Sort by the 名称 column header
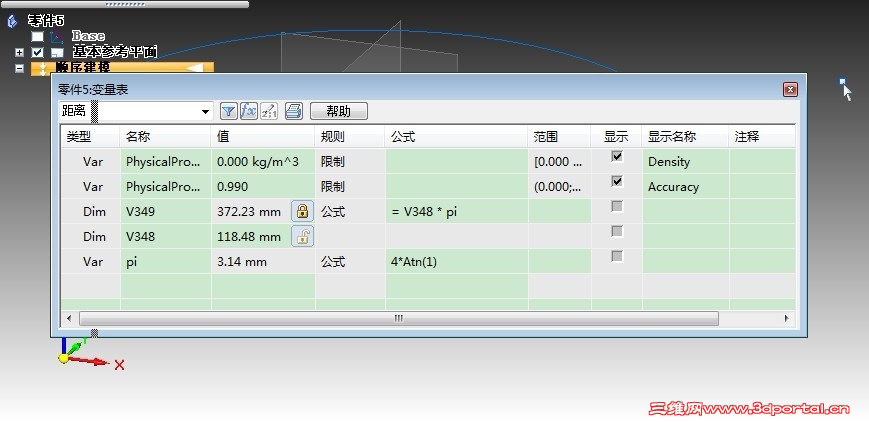 [x=165, y=136]
